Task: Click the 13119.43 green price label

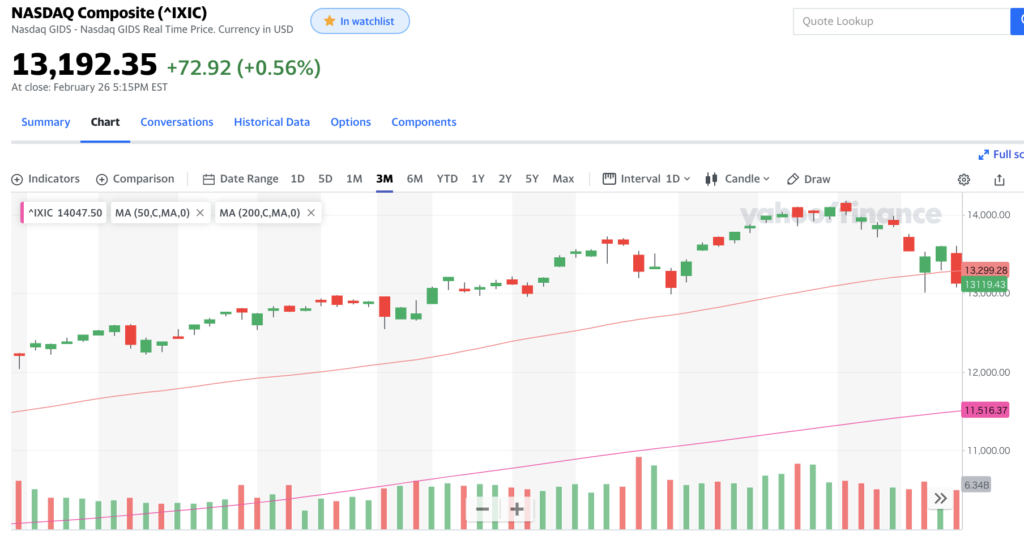Action: point(985,284)
